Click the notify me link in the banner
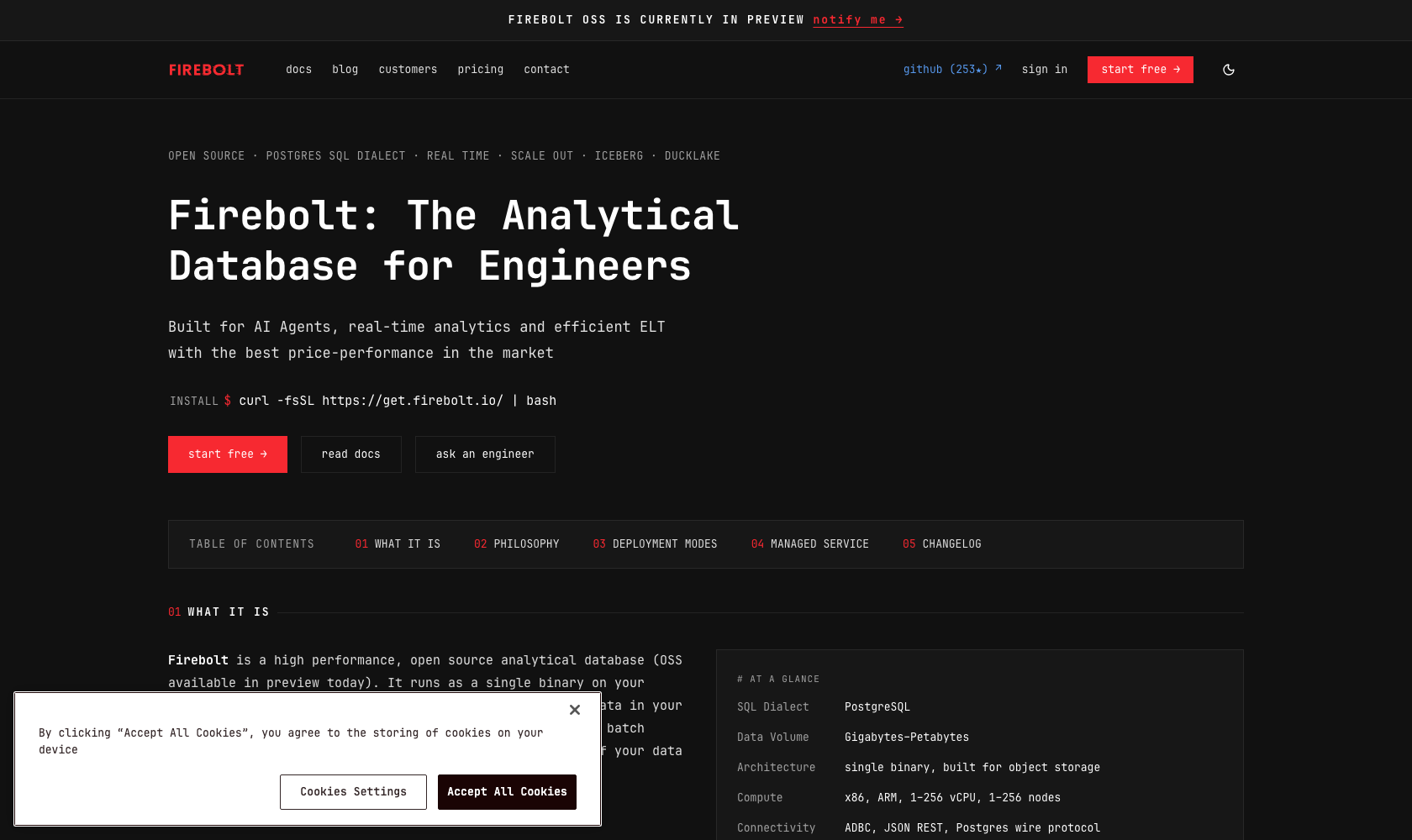Screen dimensions: 1412x840 tap(857, 20)
